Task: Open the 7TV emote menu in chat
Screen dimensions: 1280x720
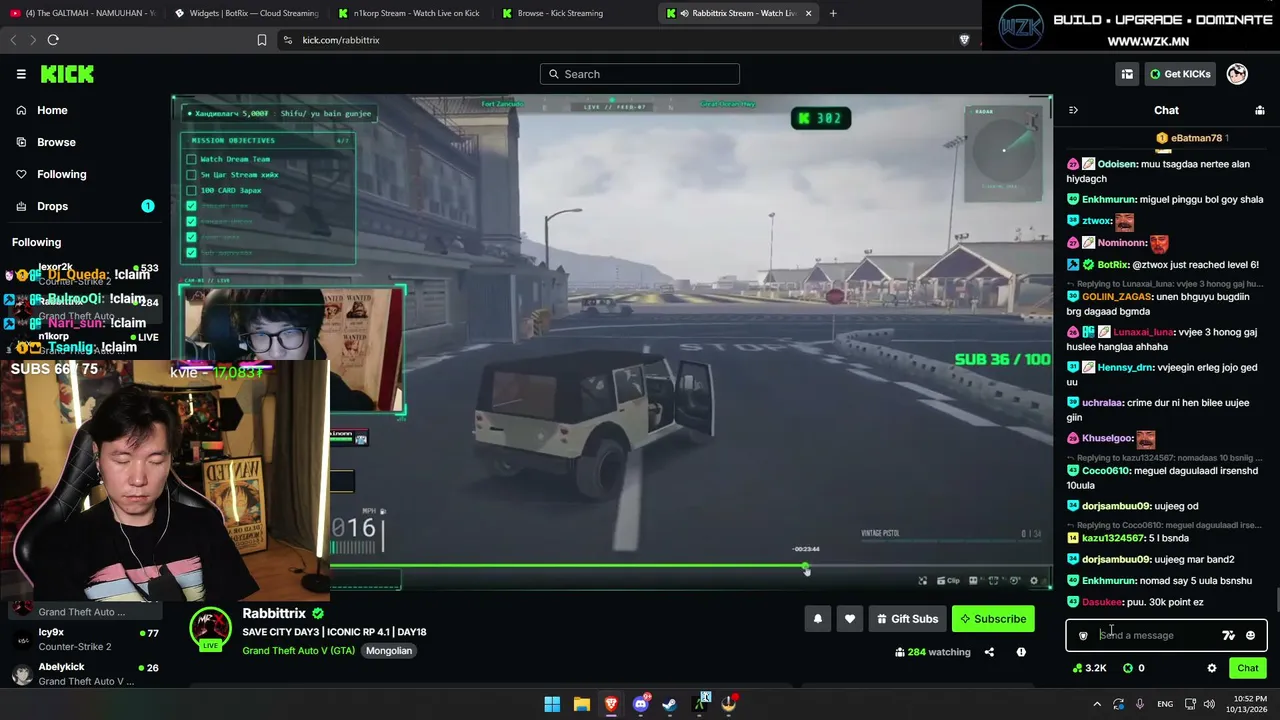Action: coord(1228,635)
